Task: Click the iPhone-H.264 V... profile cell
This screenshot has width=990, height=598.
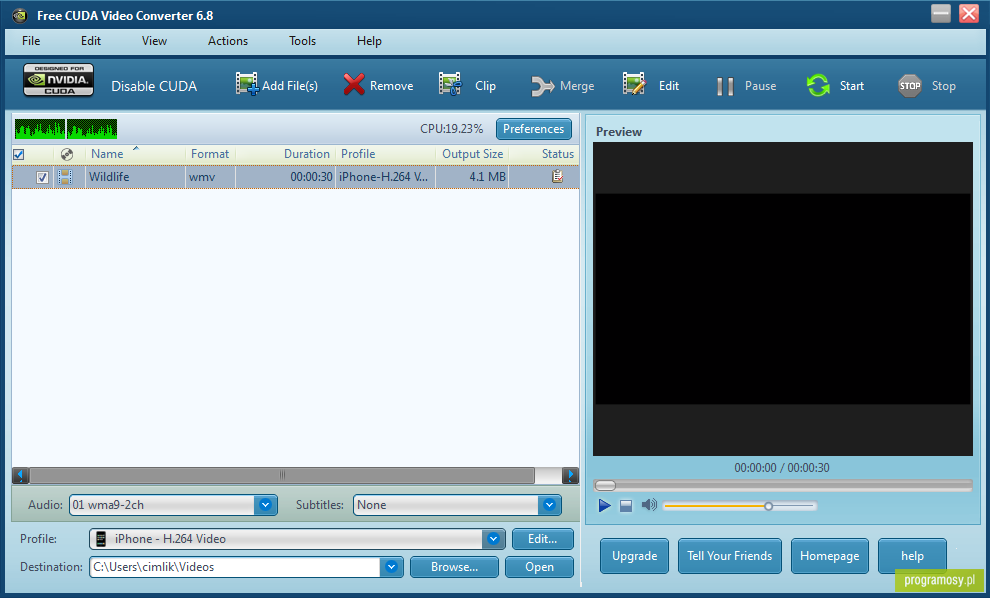Action: tap(385, 177)
